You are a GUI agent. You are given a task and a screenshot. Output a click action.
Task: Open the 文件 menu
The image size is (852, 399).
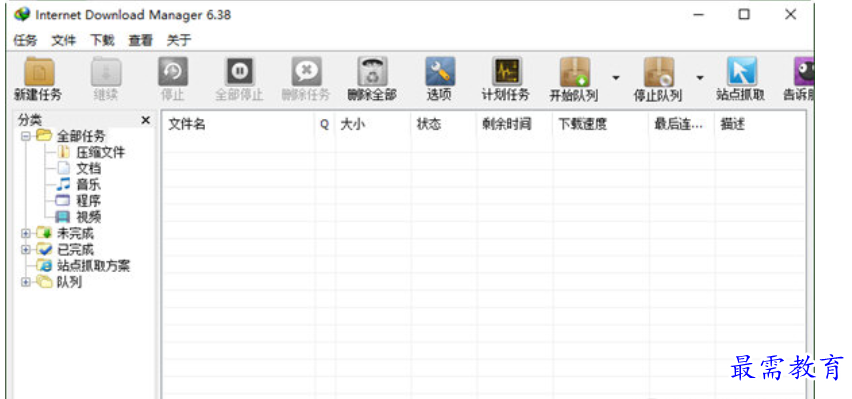tap(64, 40)
